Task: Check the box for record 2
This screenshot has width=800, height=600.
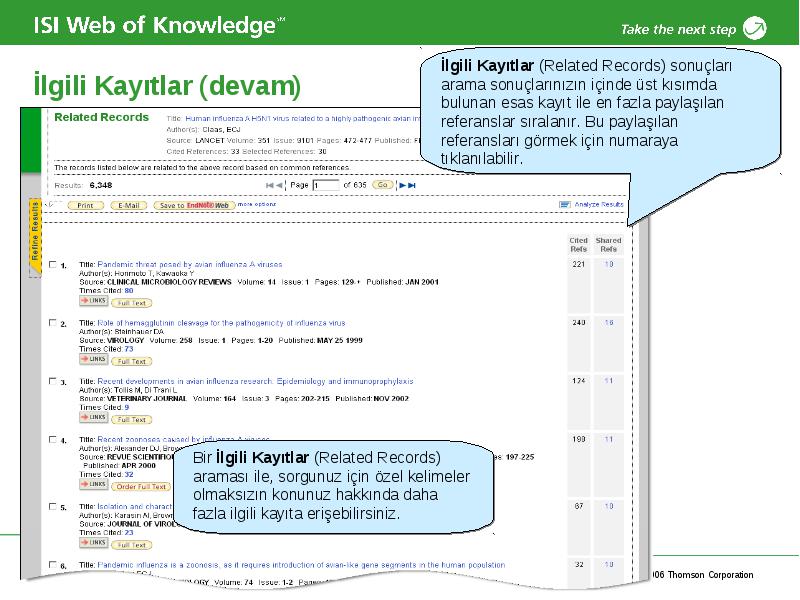Action: 53,322
